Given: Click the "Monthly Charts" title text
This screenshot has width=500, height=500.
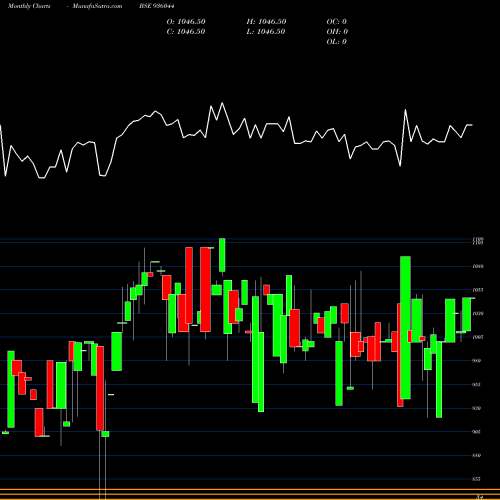Looking at the screenshot, I should pos(29,6).
